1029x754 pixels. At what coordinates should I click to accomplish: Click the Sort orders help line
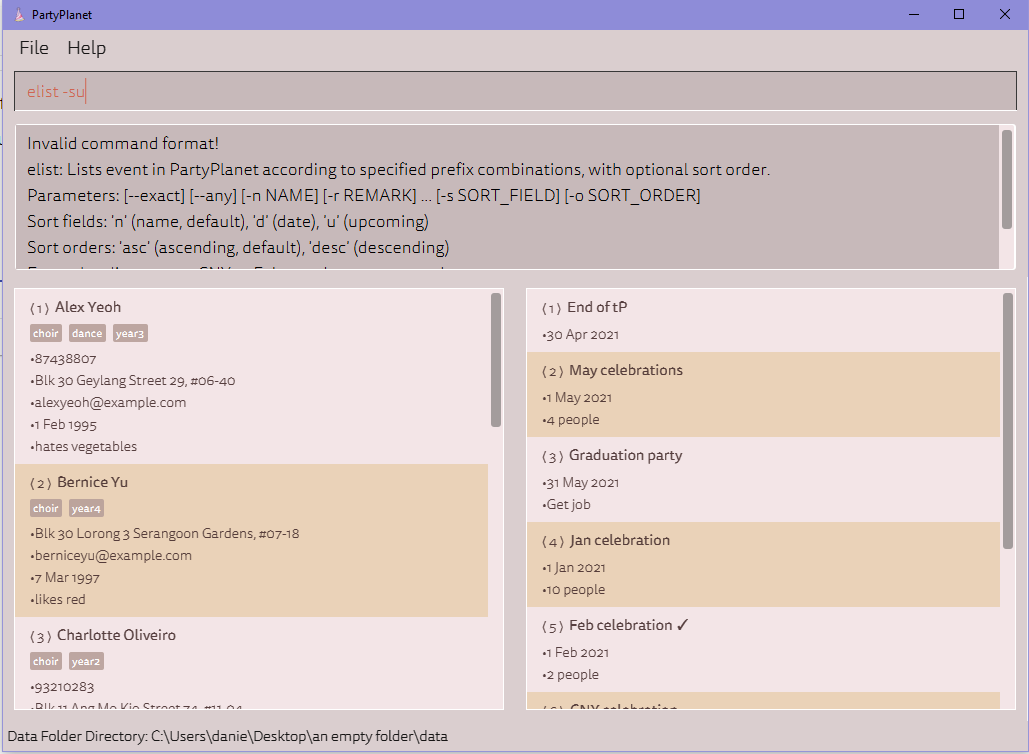tap(238, 248)
